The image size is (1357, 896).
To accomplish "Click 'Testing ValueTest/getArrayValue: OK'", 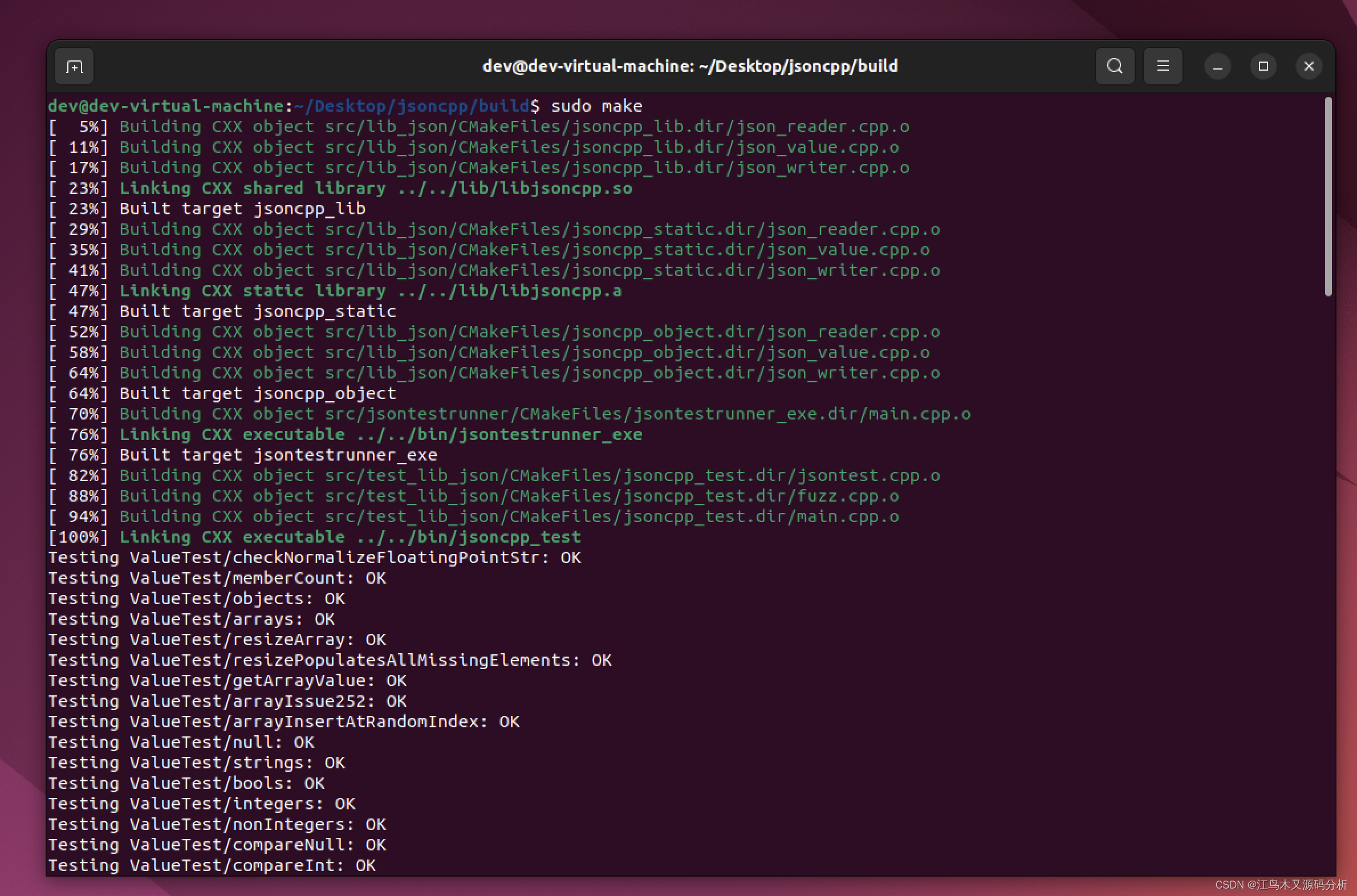I will point(227,681).
